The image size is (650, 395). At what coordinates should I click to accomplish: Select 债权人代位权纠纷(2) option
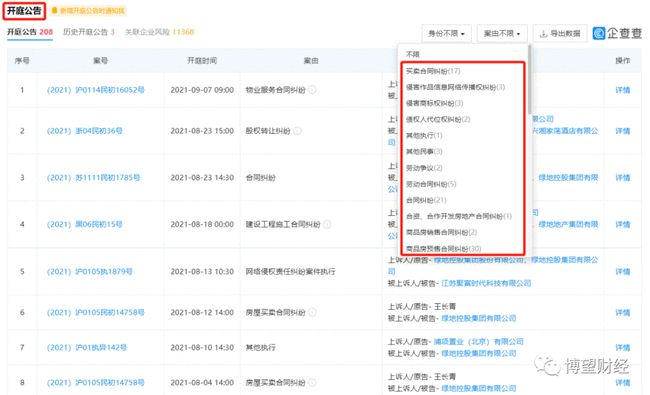pyautogui.click(x=438, y=119)
